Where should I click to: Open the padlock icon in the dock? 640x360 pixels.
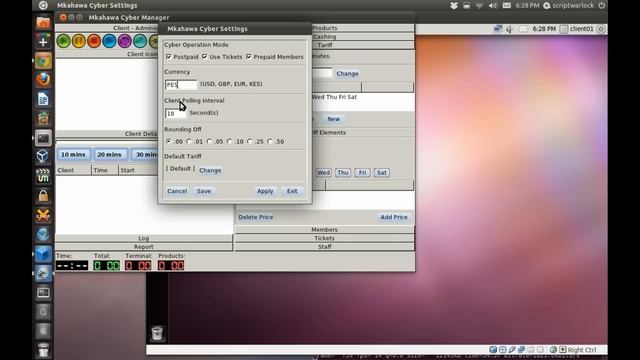[x=43, y=196]
